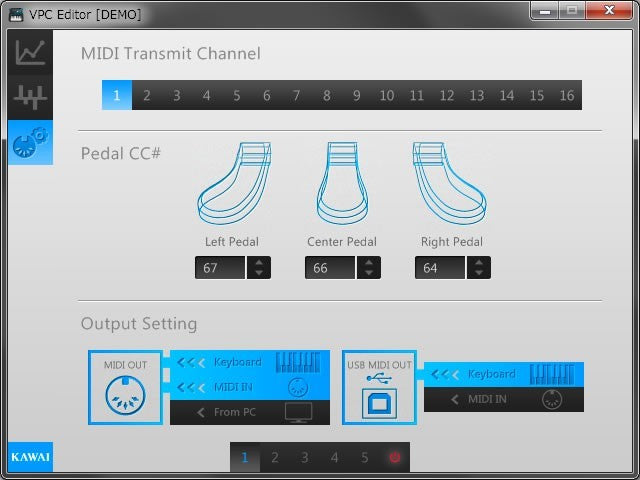Click the MIDI Transmit Channel heading
Viewport: 640px width, 480px height.
pyautogui.click(x=171, y=53)
